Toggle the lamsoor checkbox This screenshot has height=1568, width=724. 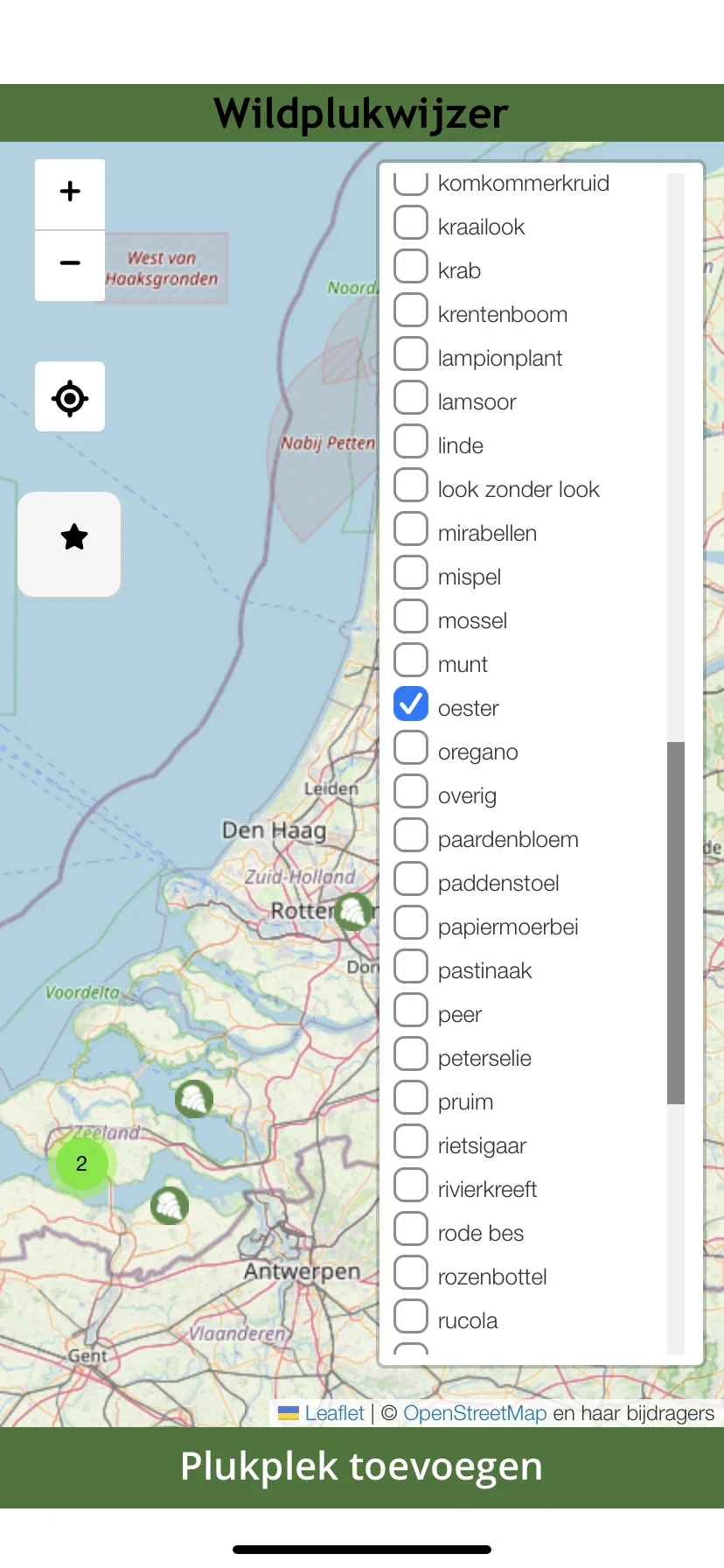[x=411, y=397]
